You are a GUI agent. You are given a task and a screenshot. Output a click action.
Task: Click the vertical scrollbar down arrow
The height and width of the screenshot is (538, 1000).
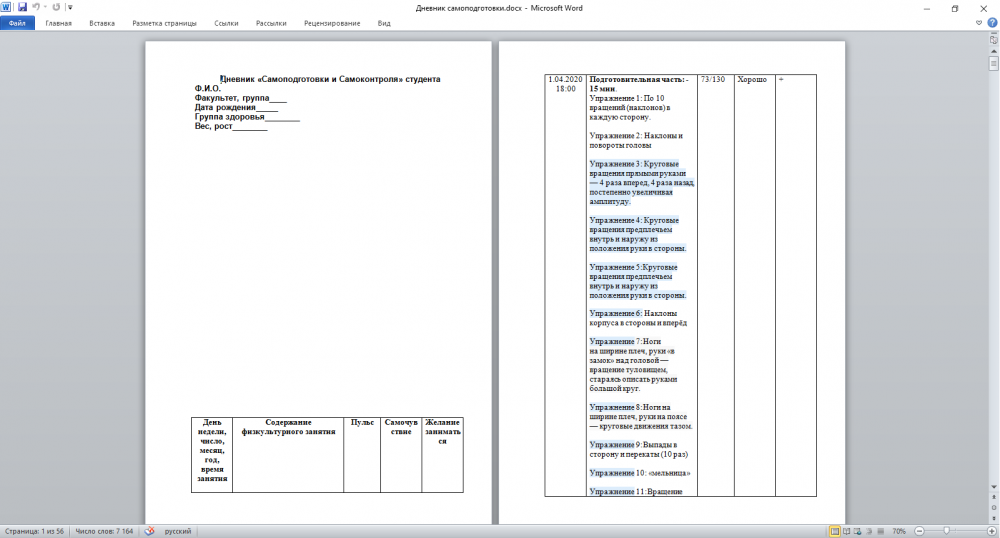coord(994,487)
